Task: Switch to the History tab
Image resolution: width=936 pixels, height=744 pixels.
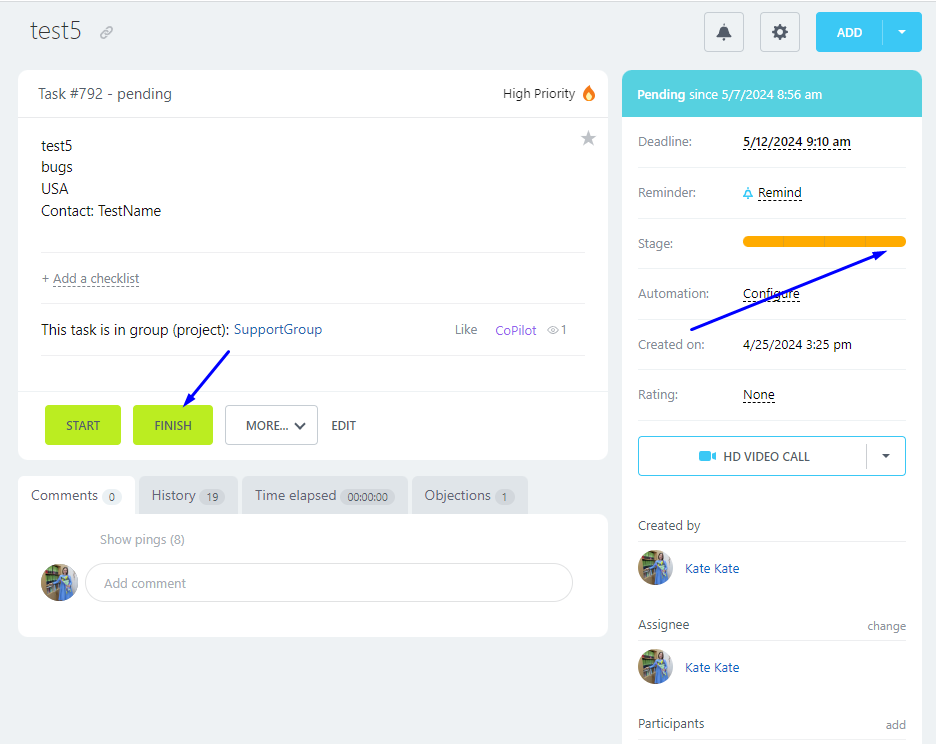Action: [187, 495]
